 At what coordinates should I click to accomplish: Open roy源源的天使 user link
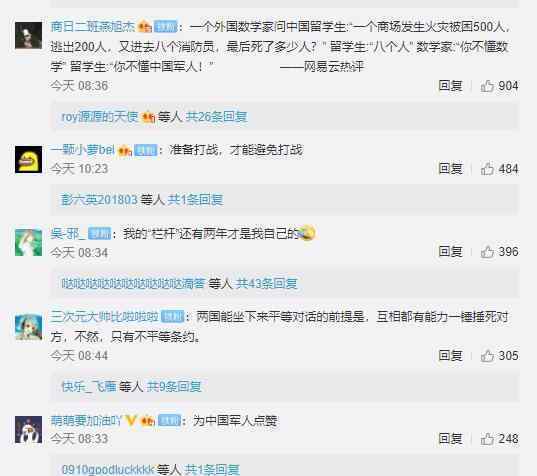pyautogui.click(x=100, y=117)
